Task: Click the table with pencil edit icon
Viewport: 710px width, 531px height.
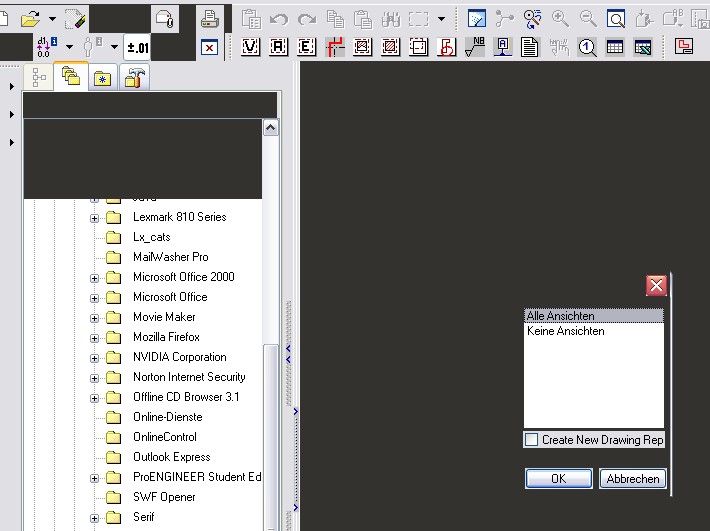Action: coord(643,47)
